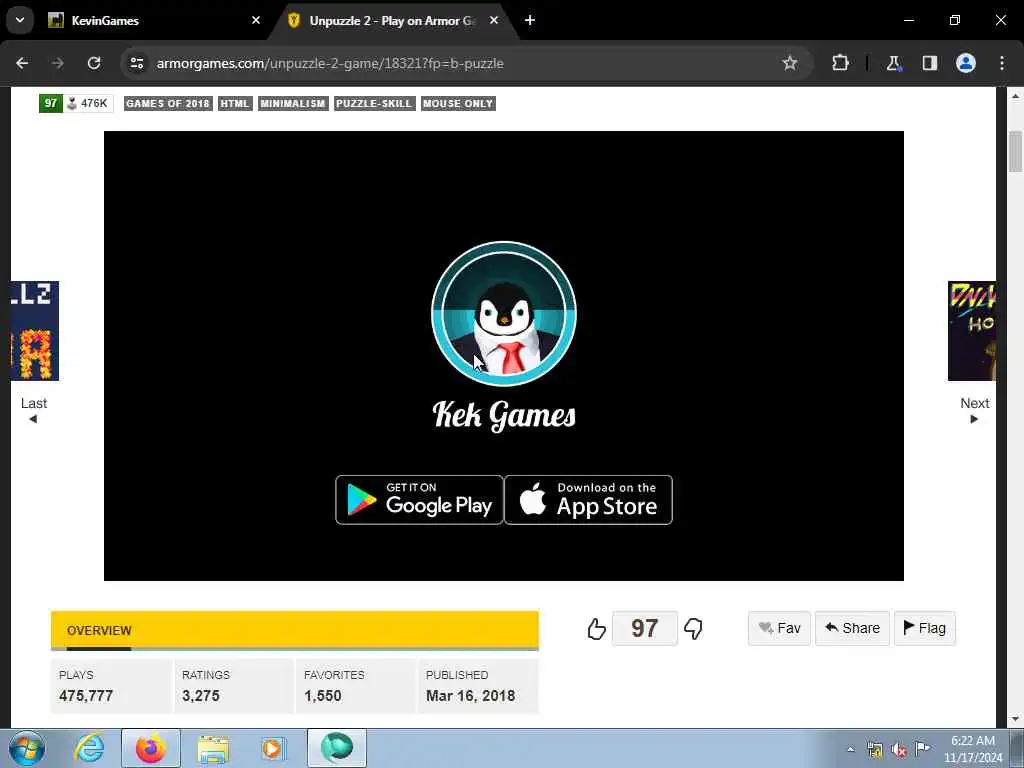This screenshot has width=1024, height=768.
Task: Reload the Armor Games page
Action: pyautogui.click(x=94, y=63)
